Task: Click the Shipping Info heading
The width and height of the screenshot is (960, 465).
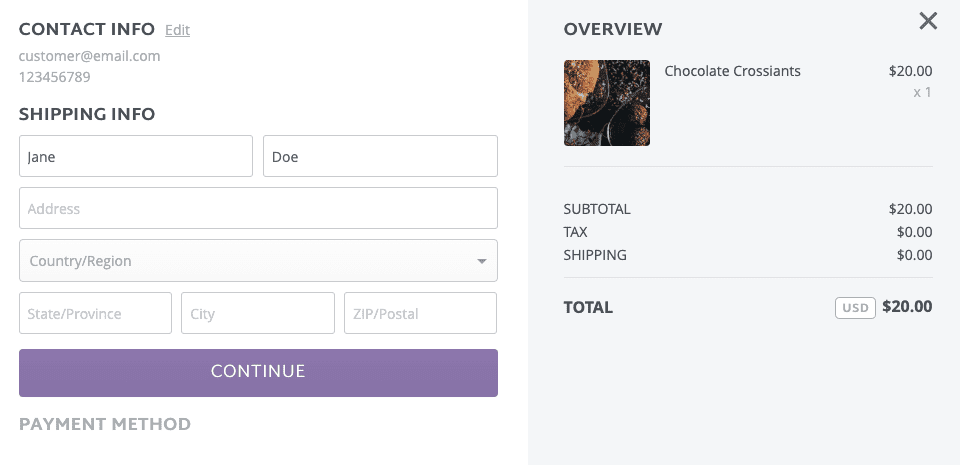Action: (87, 114)
